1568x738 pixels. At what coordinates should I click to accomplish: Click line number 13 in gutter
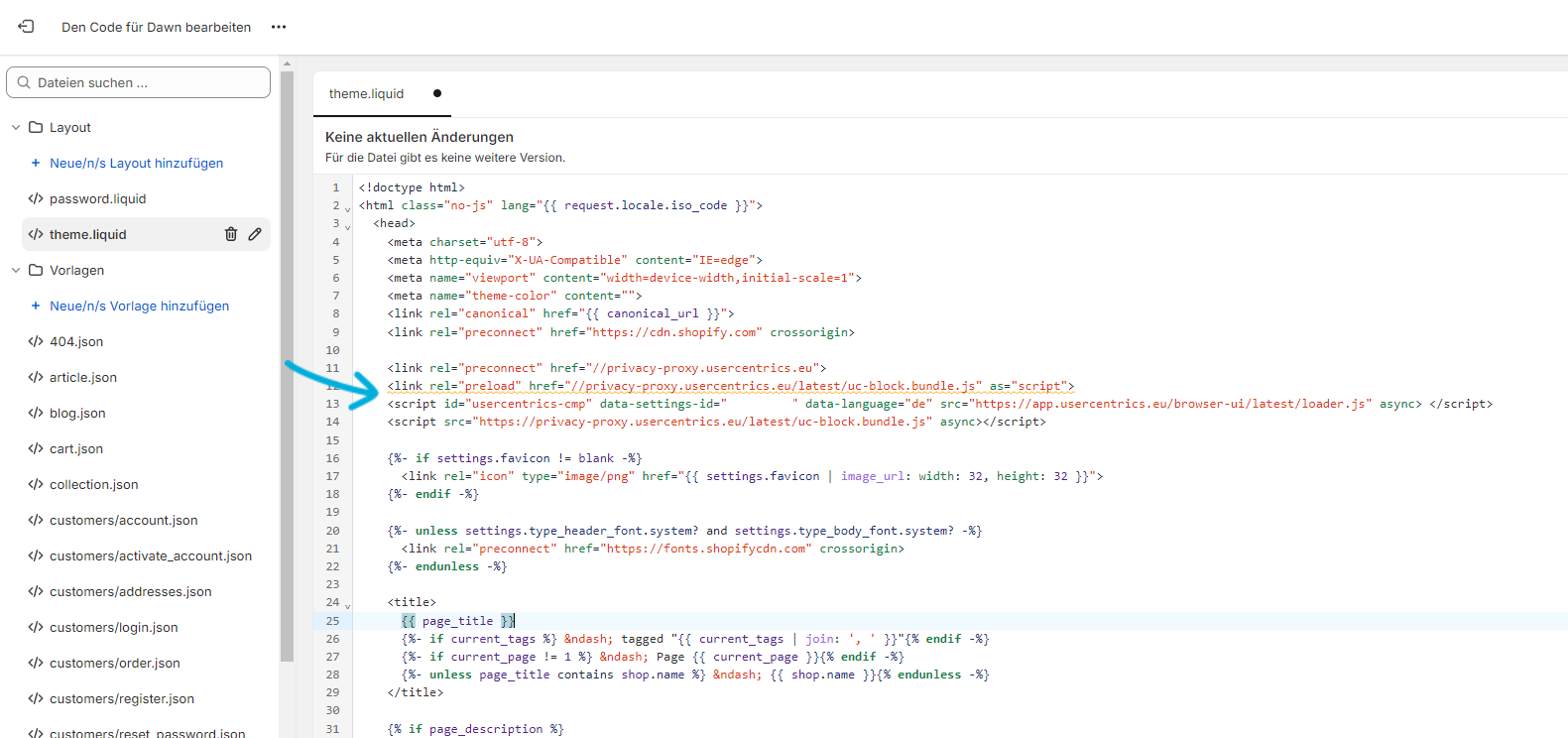332,404
